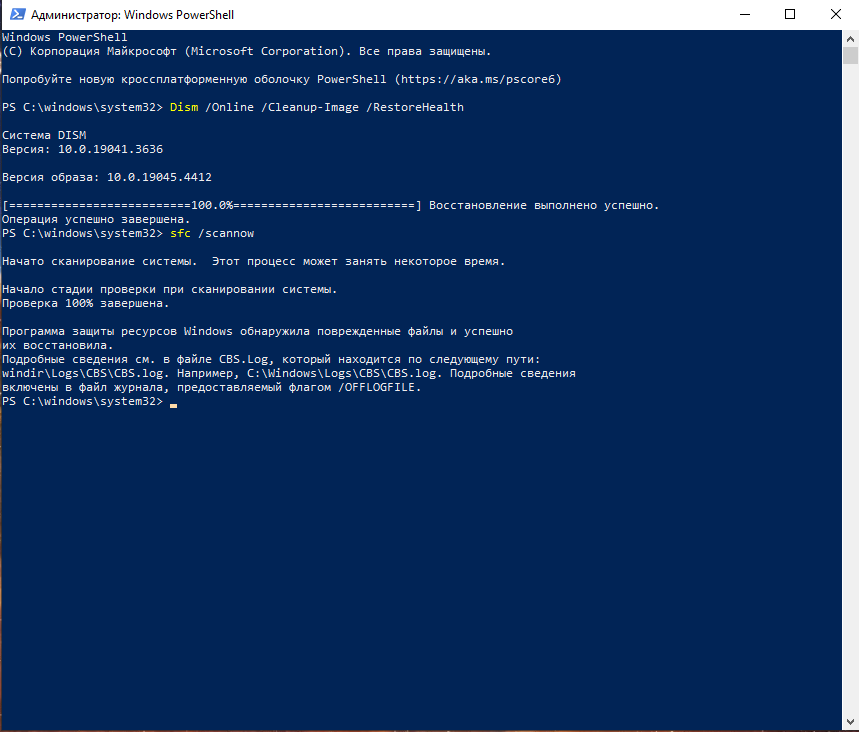Maximize the PowerShell window
859x732 pixels.
pyautogui.click(x=790, y=15)
